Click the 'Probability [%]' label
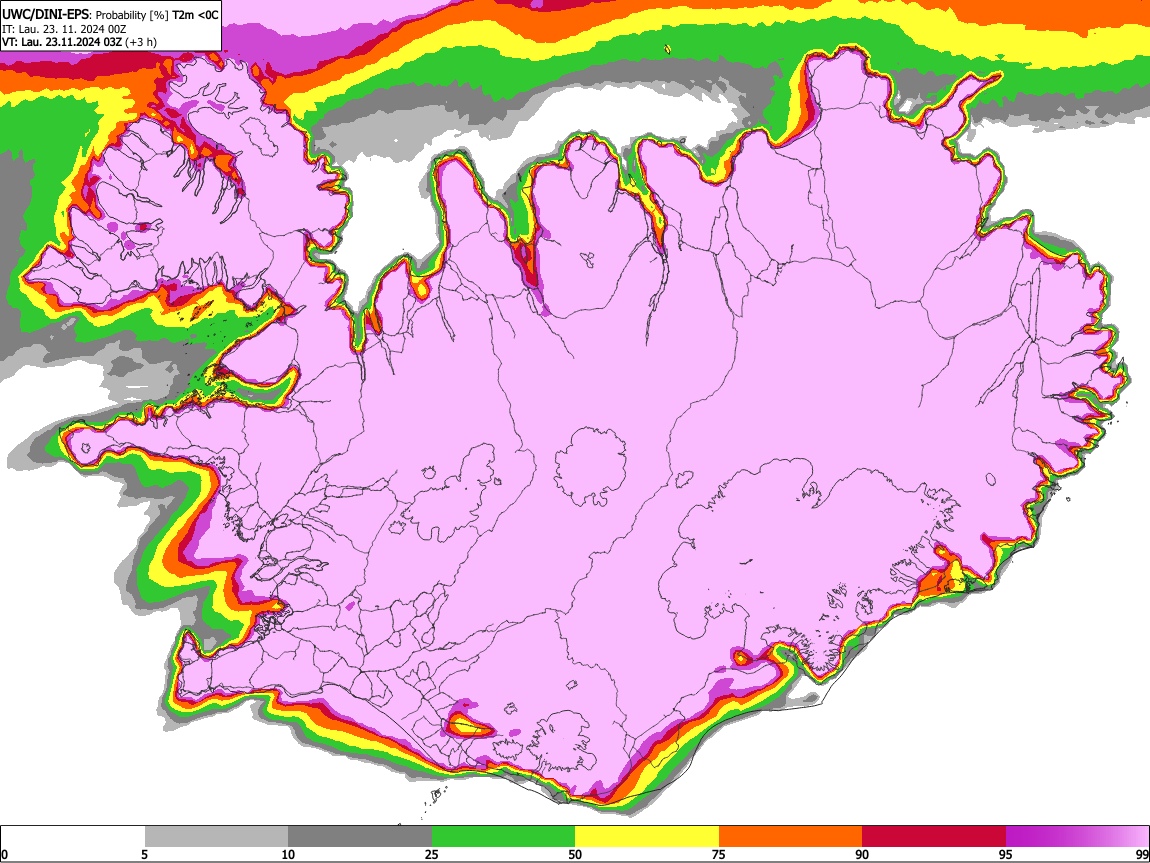The height and width of the screenshot is (863, 1150). (132, 15)
